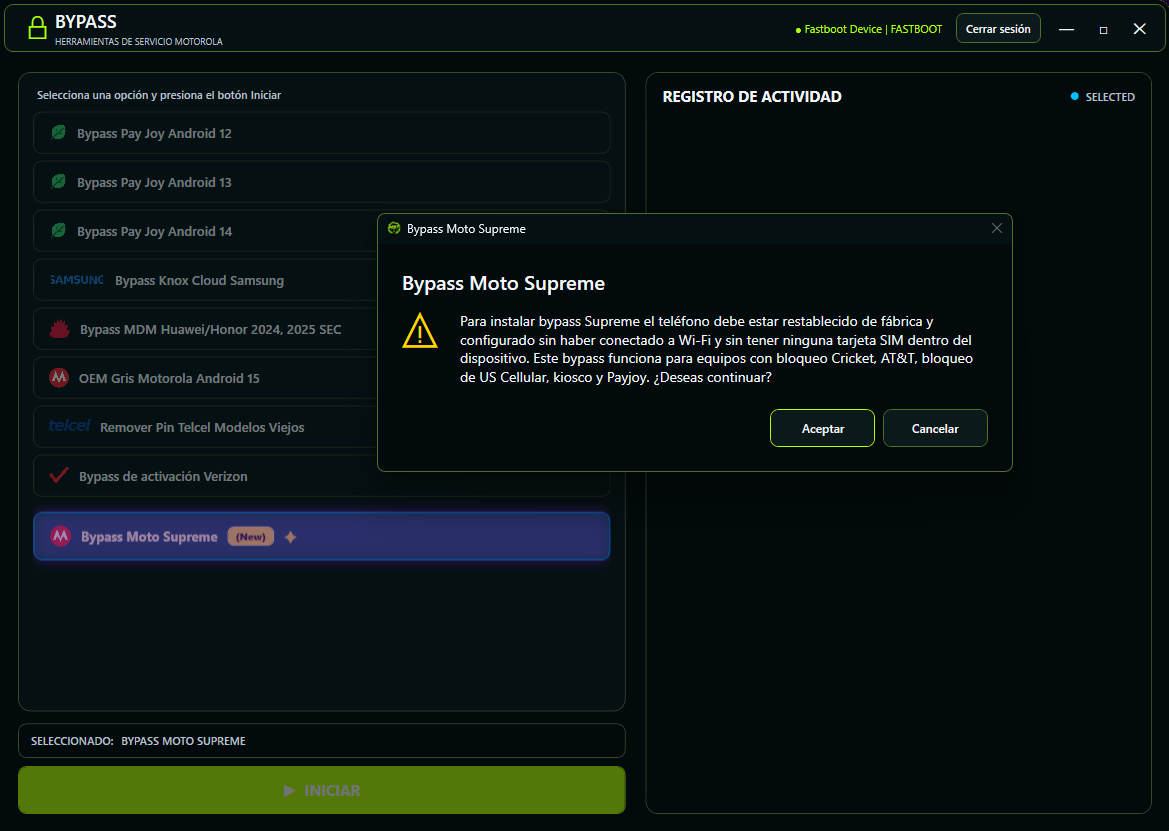Click the Bypass Moto Supreme dialog heading

coord(503,283)
